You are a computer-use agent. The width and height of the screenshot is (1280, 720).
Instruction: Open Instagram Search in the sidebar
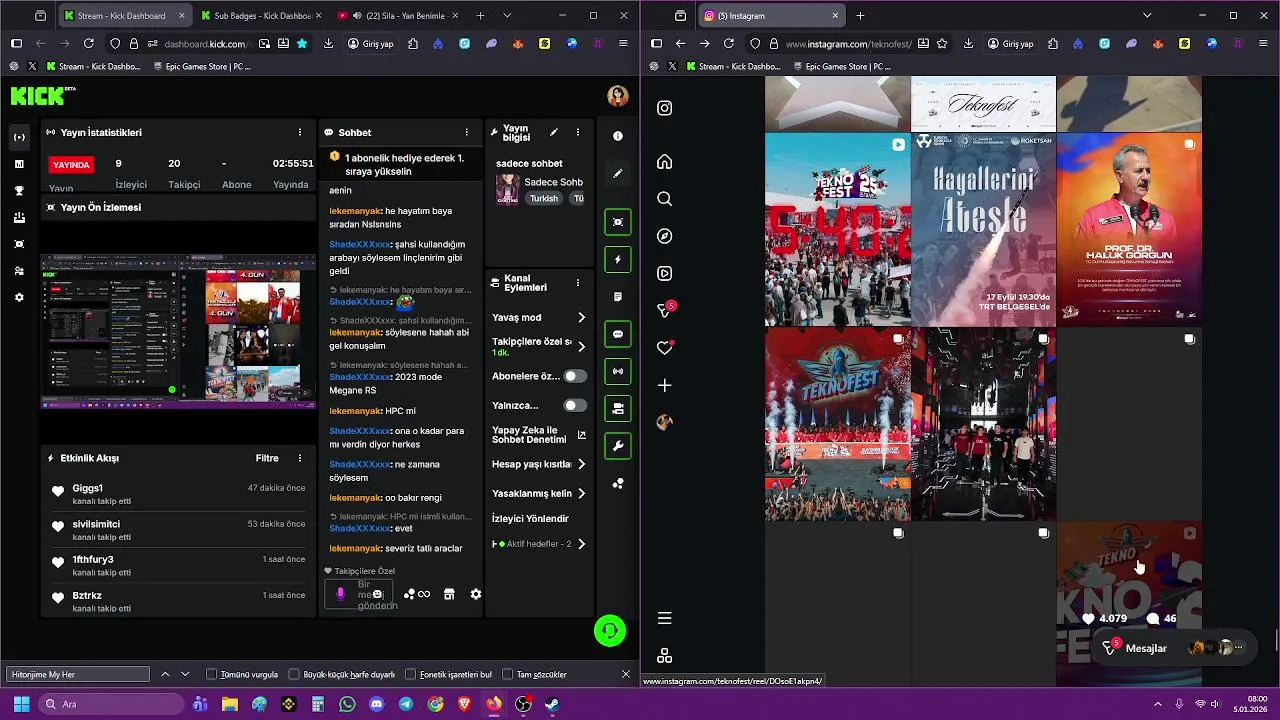coord(664,199)
